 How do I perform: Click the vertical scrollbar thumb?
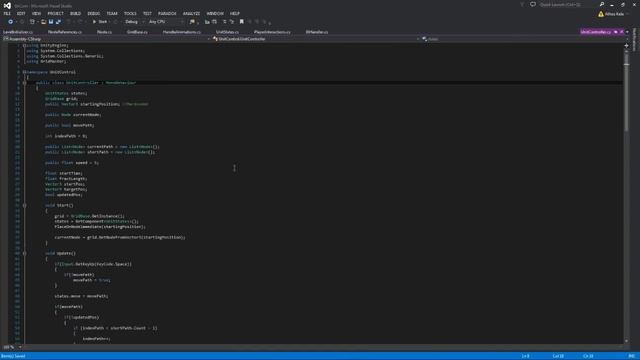(x=627, y=92)
